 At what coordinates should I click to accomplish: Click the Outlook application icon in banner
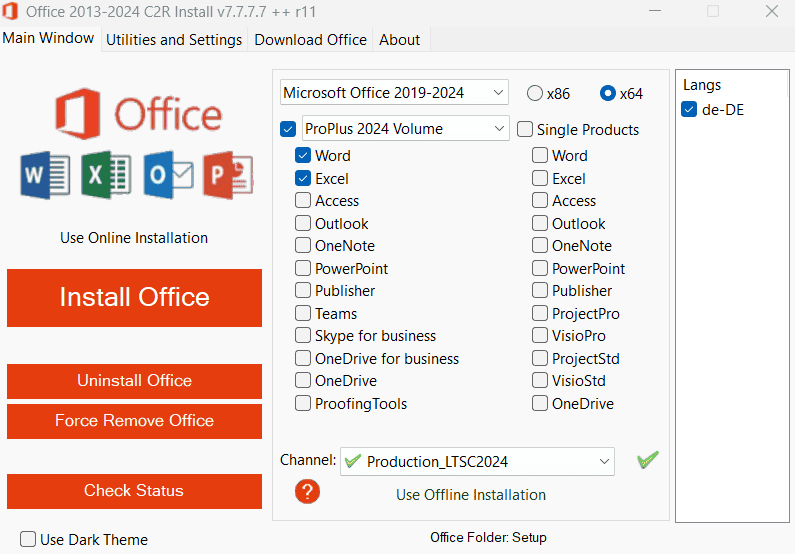(168, 175)
